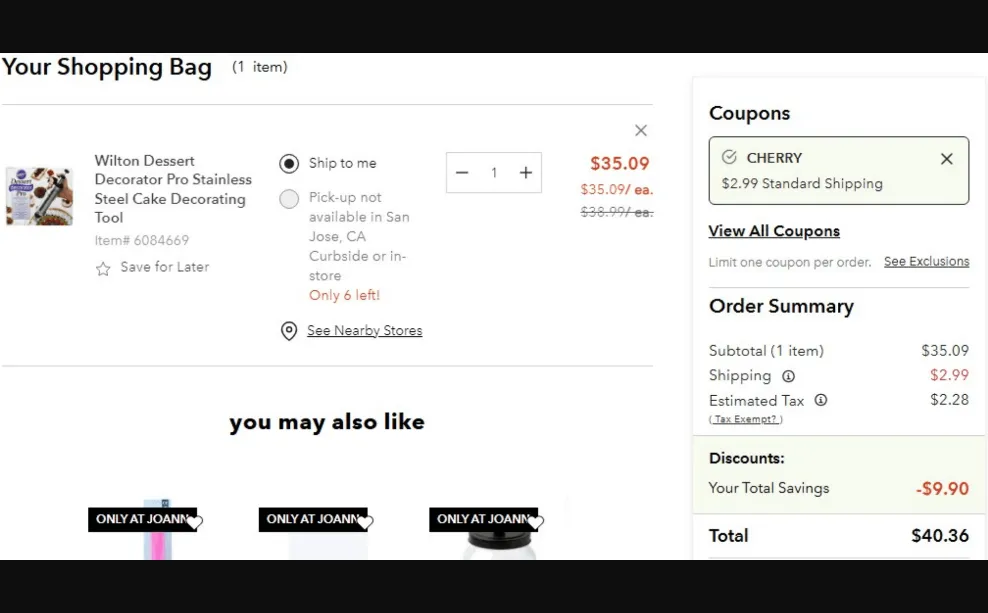Select the Ship to me option
The height and width of the screenshot is (613, 988).
coord(289,164)
